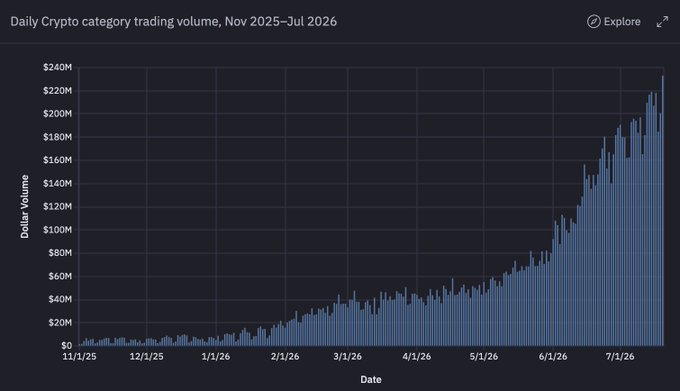680x391 pixels.
Task: Click the chart title text
Action: [173, 22]
